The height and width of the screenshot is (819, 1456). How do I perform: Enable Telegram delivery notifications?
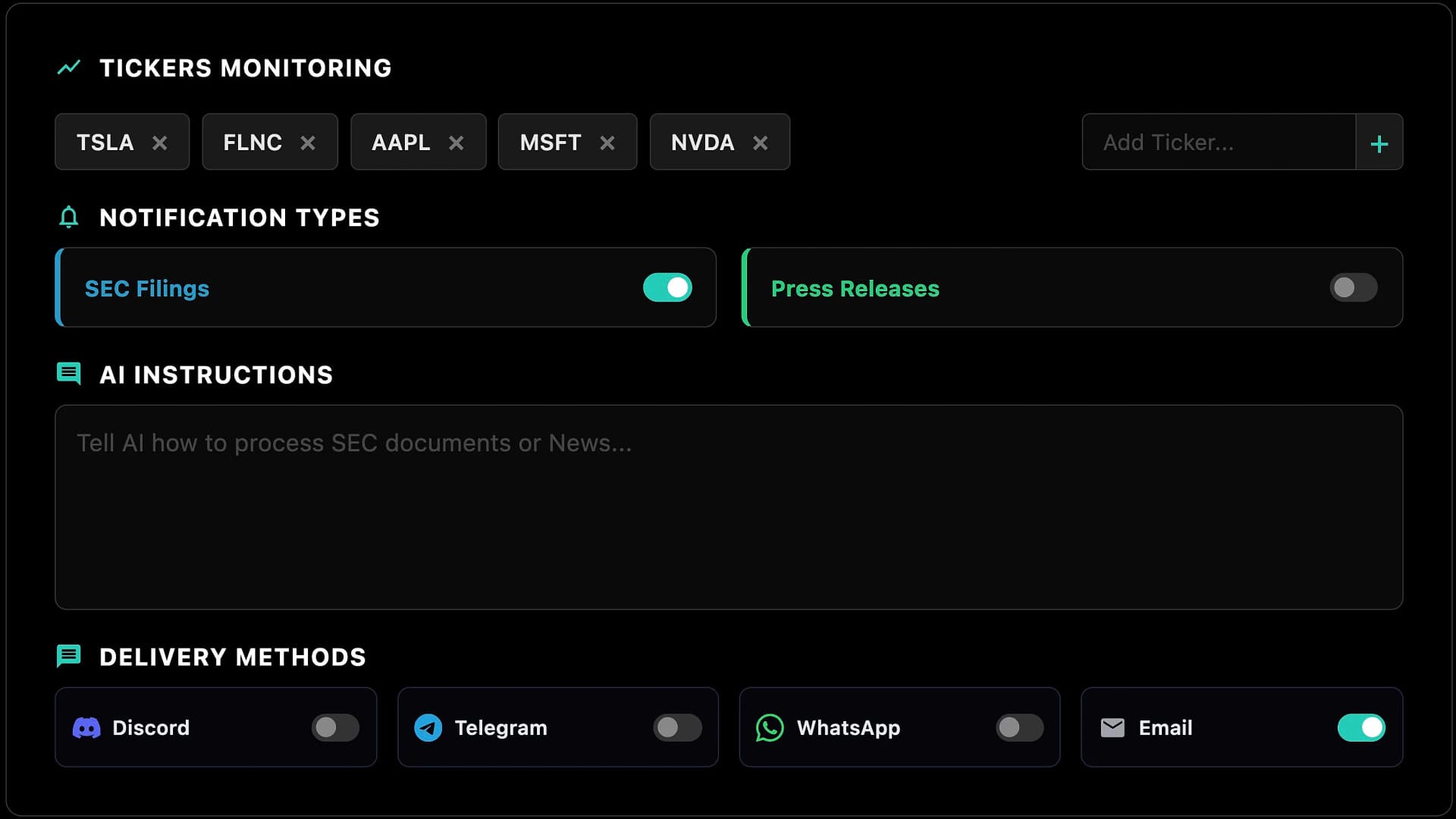coord(677,727)
